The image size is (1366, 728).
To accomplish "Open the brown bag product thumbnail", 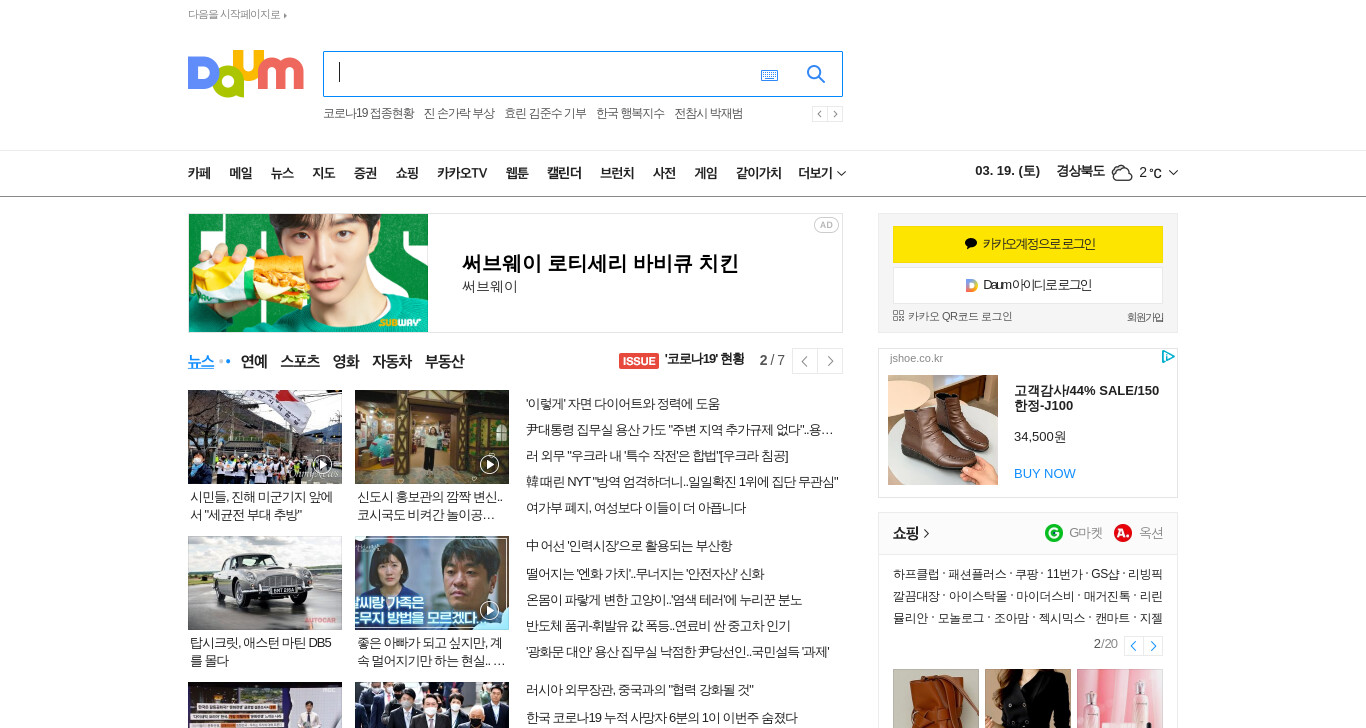I will pyautogui.click(x=936, y=698).
